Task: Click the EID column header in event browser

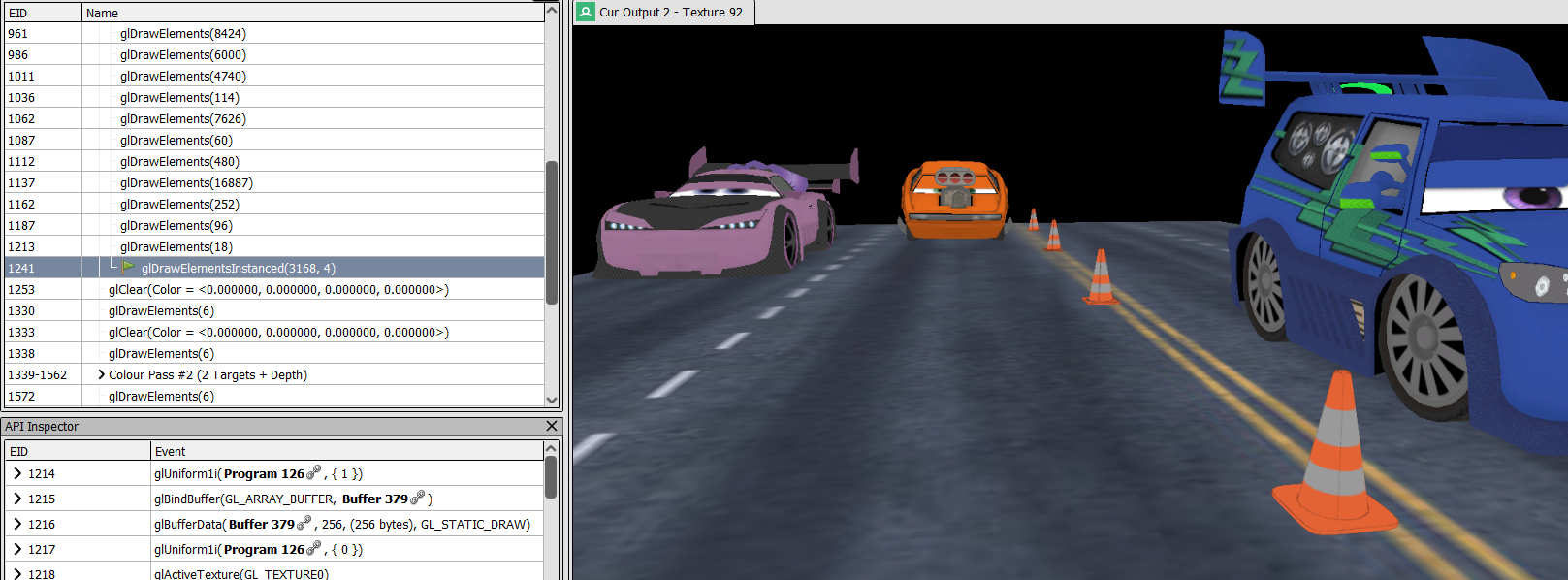Action: (43, 13)
